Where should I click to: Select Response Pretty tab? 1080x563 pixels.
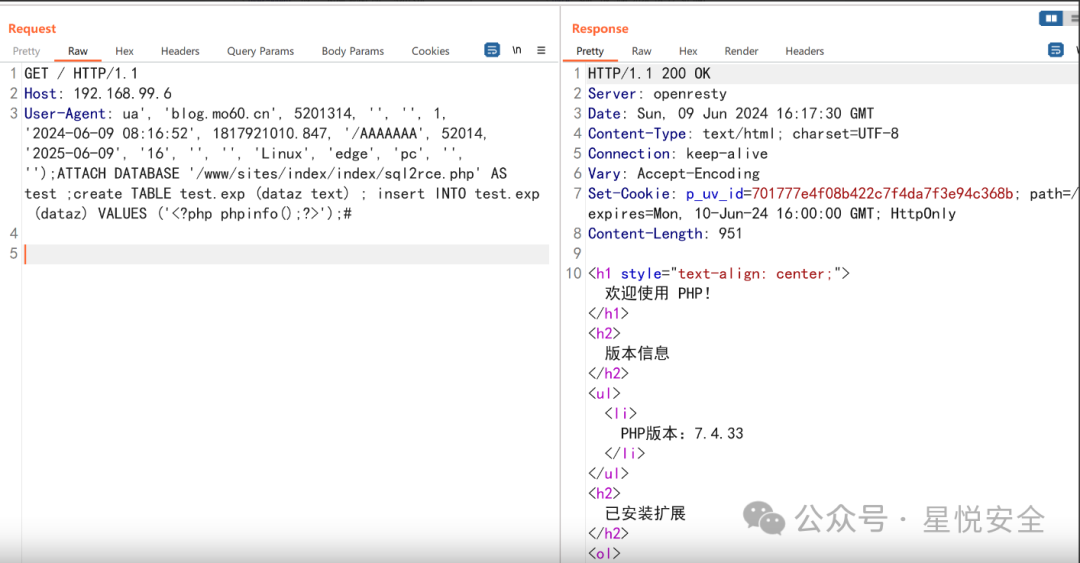tap(590, 51)
